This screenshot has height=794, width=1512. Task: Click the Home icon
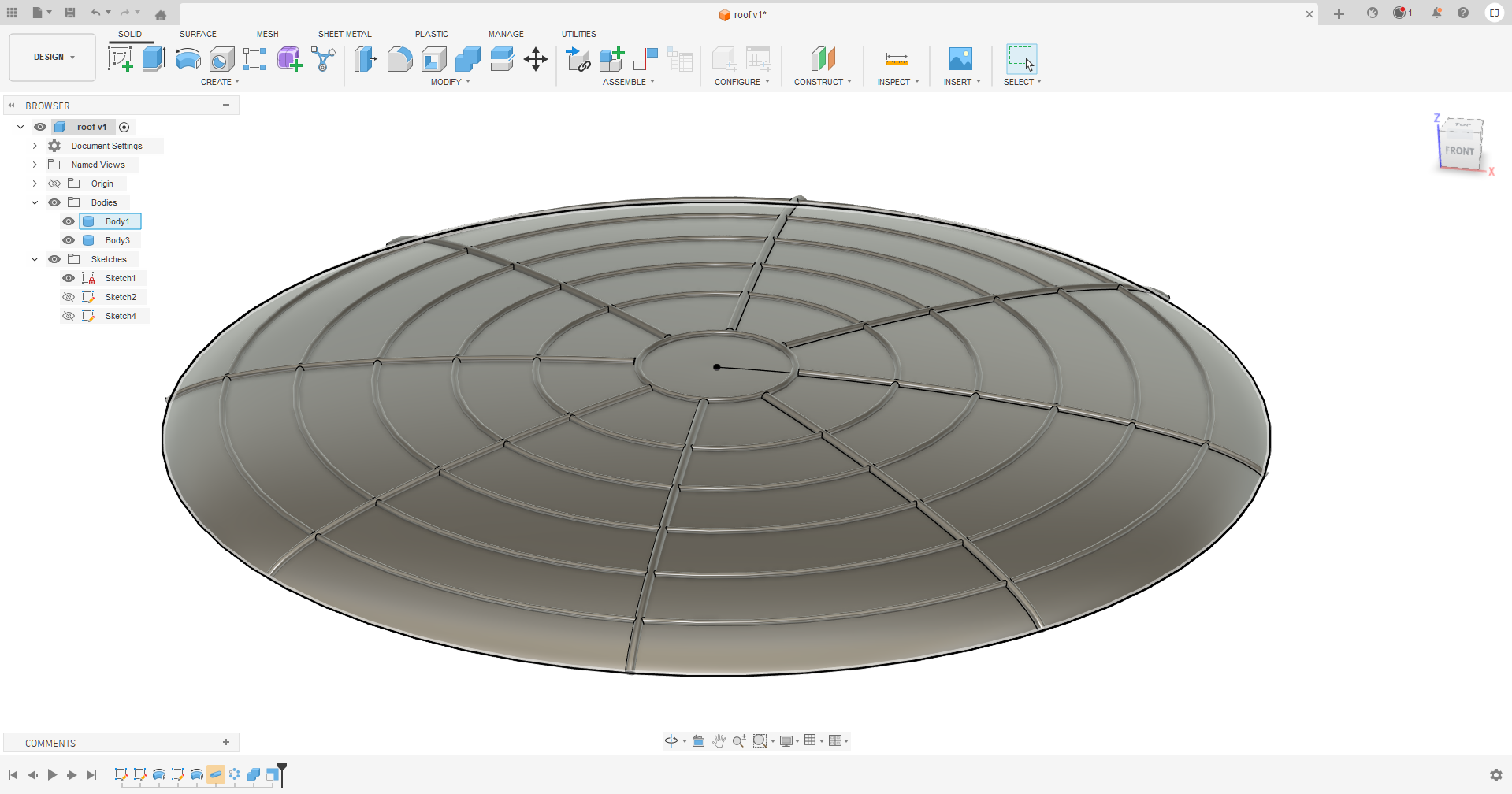click(x=161, y=14)
